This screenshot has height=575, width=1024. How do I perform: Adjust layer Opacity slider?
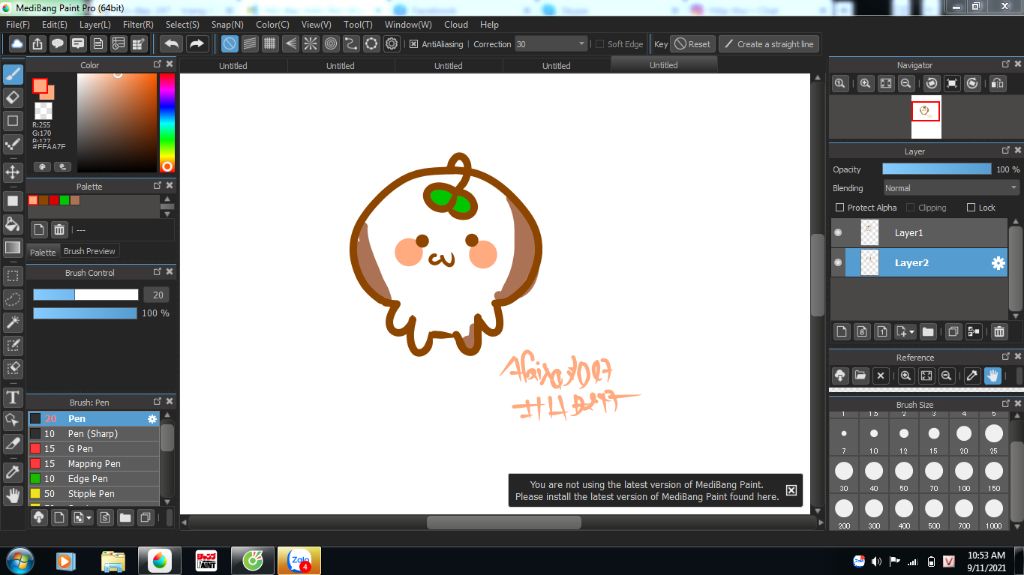click(x=936, y=169)
